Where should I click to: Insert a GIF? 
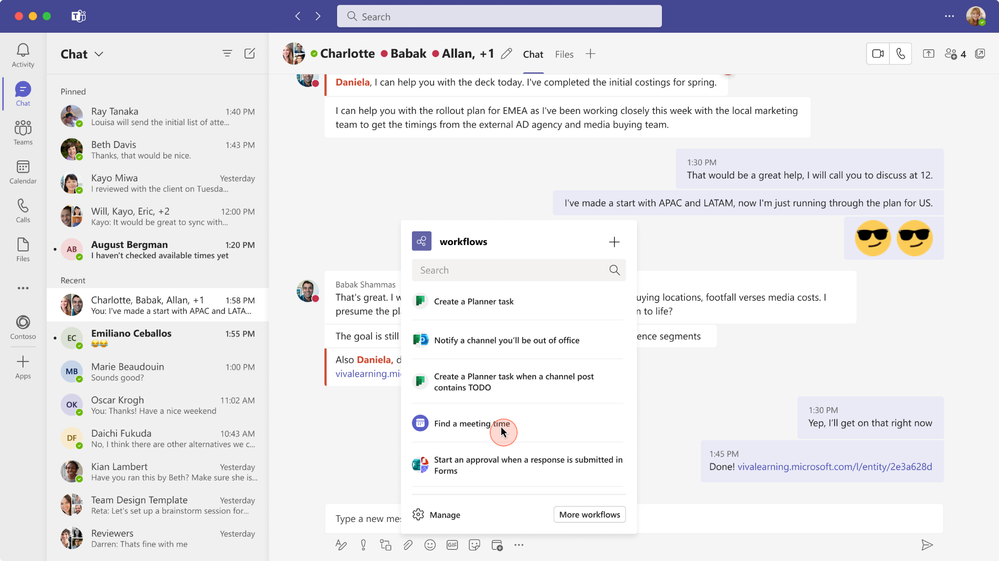(452, 545)
